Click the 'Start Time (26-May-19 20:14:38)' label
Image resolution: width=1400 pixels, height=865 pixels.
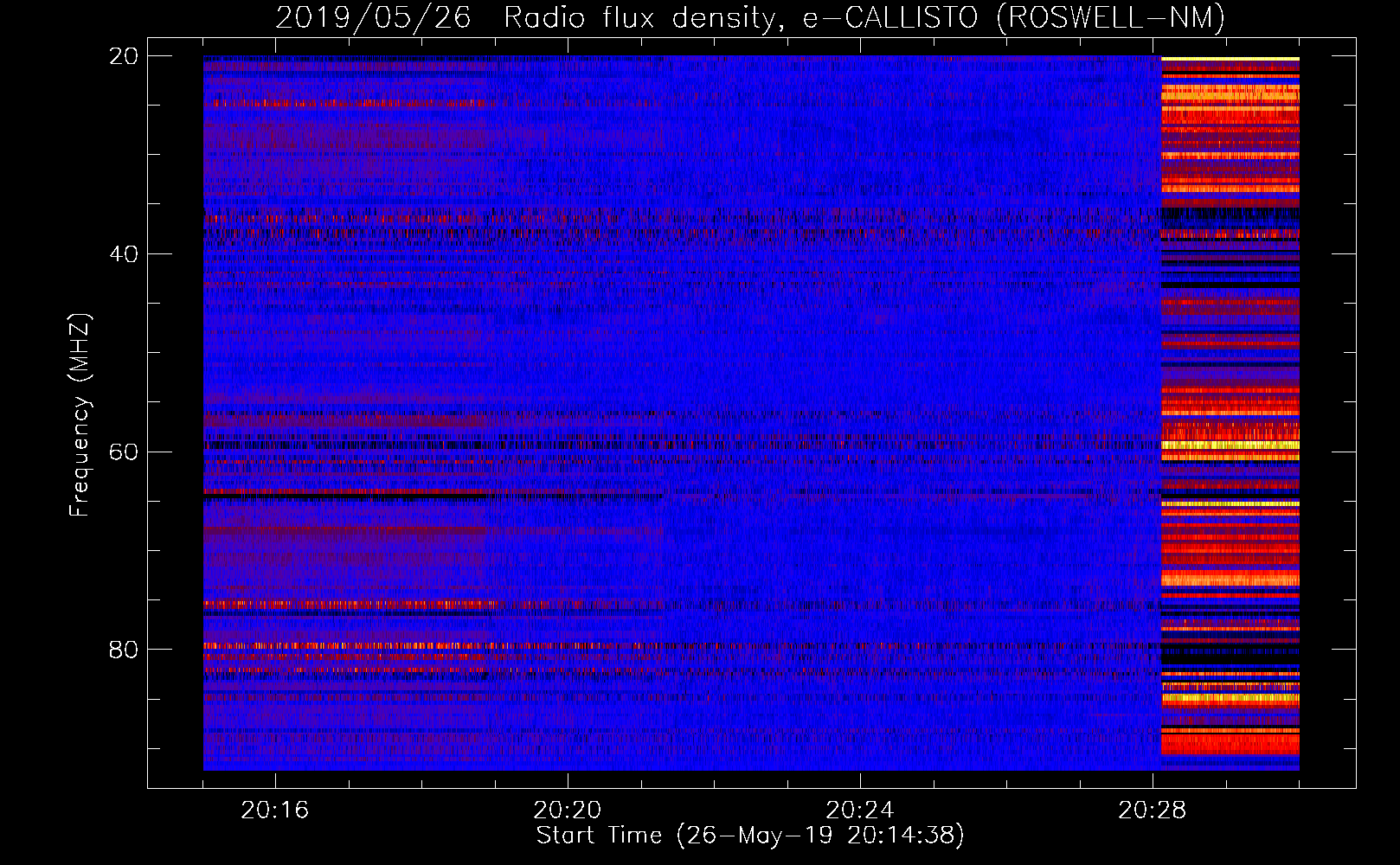coord(750,836)
